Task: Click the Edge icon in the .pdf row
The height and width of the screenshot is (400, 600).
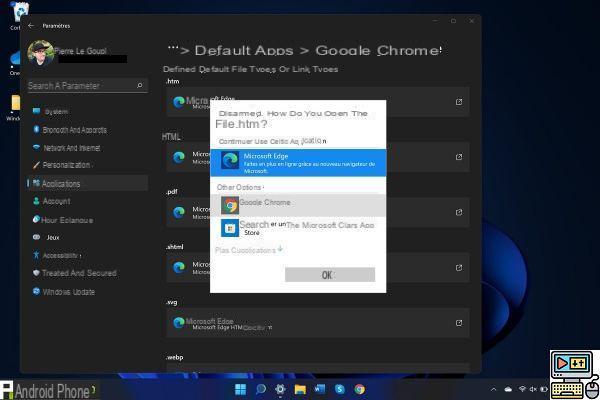Action: tap(179, 212)
